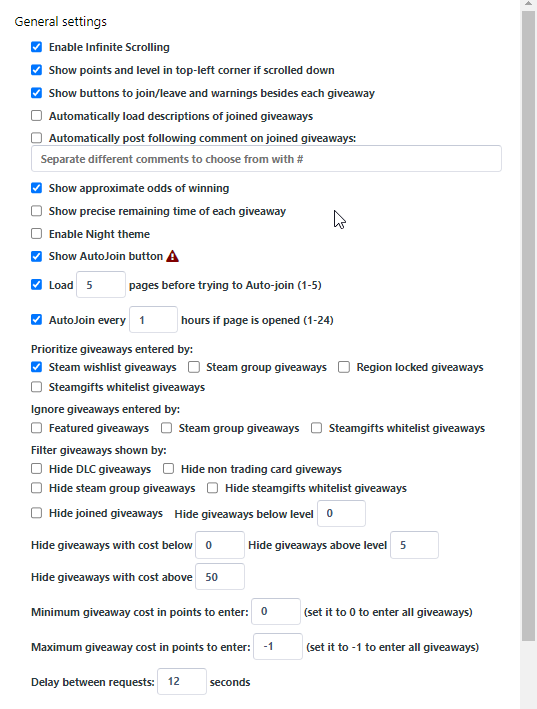
Task: Check Featured giveaways under Ignore section
Action: (x=37, y=428)
